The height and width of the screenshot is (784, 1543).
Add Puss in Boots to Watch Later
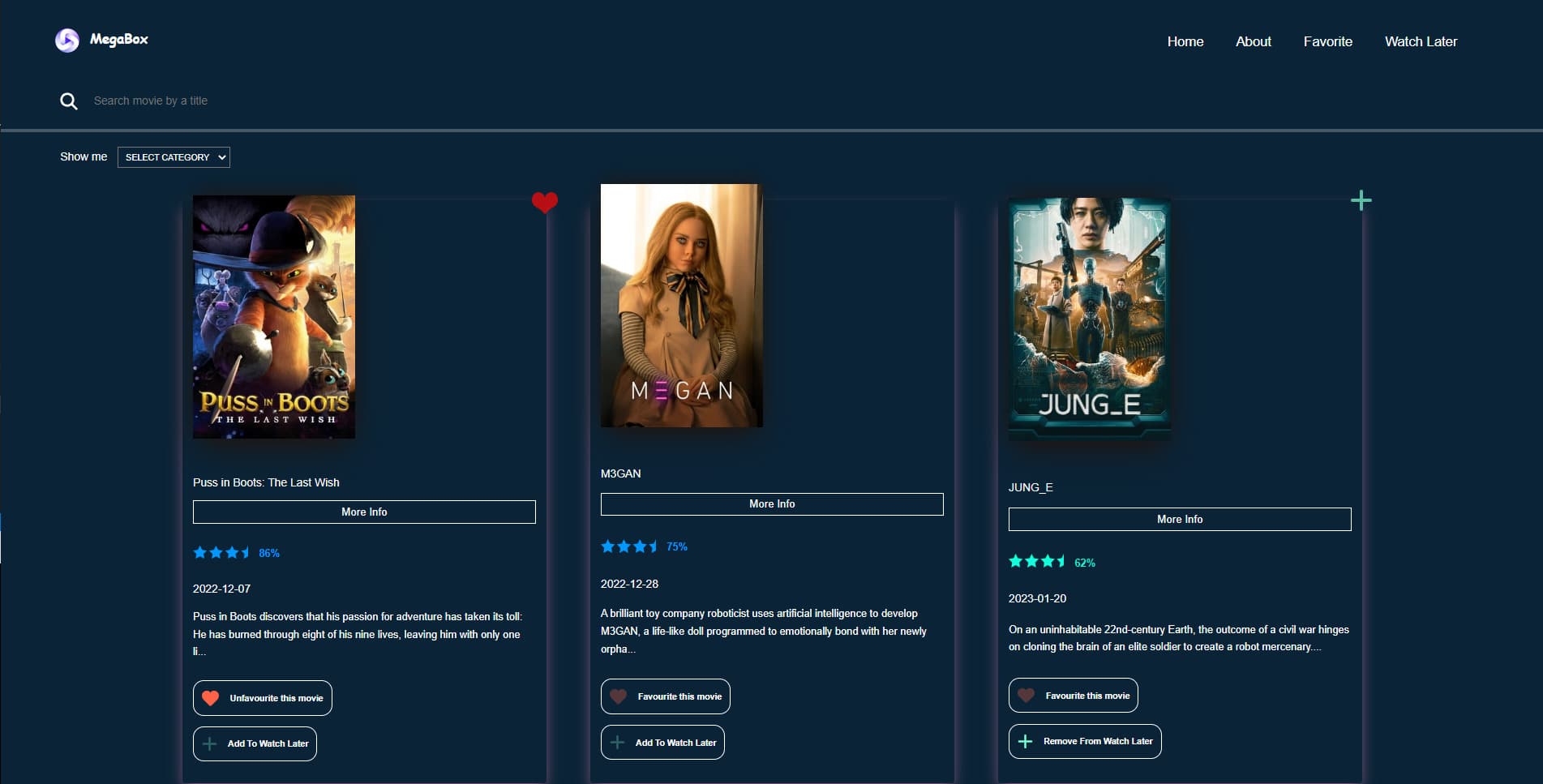[255, 743]
